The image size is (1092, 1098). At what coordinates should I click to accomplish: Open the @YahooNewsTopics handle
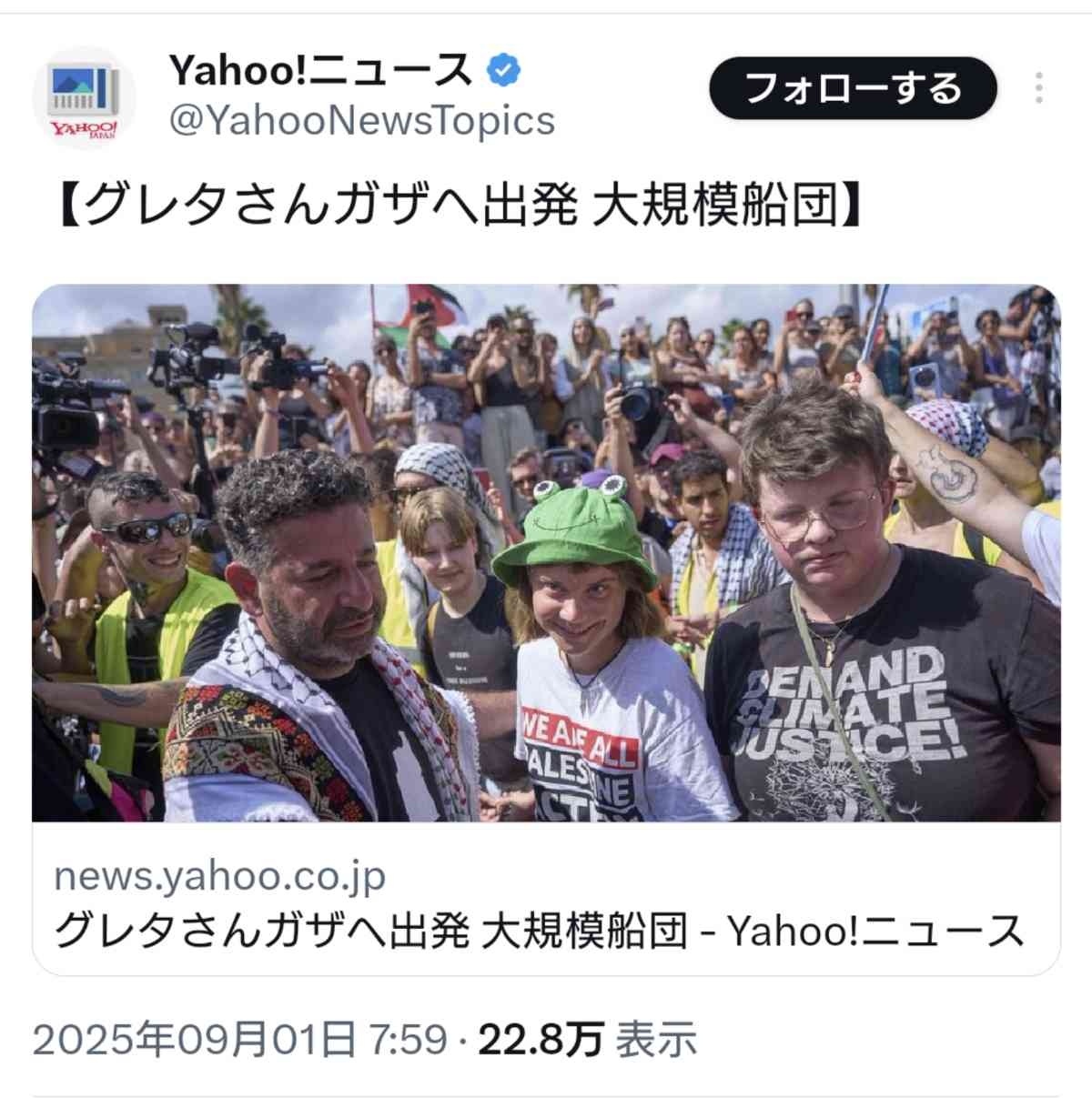click(x=361, y=120)
